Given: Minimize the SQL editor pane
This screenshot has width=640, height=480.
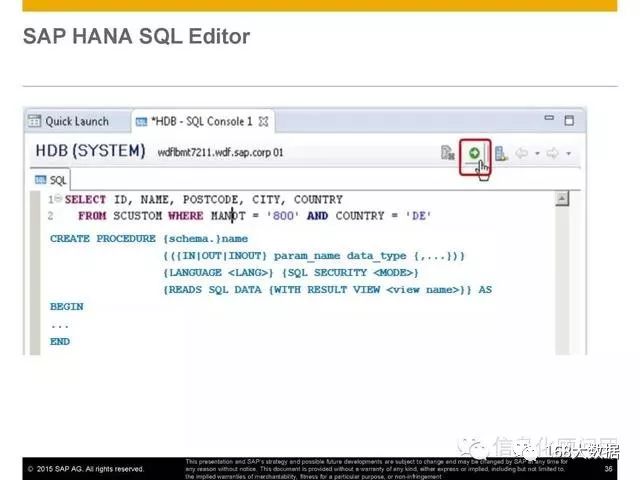Looking at the screenshot, I should coord(549,118).
